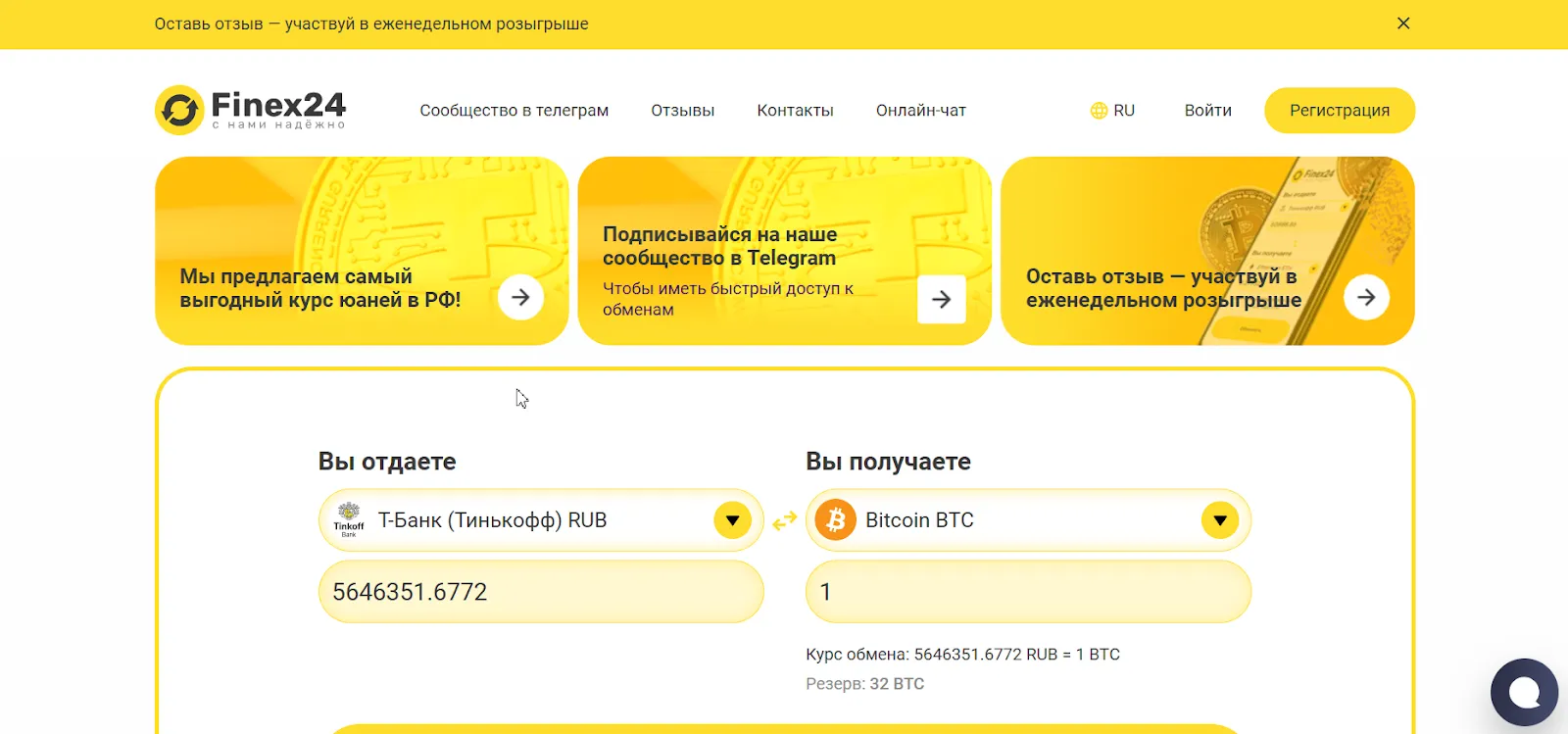This screenshot has height=734, width=1568.
Task: Click the Finex24 logo
Action: pos(251,110)
